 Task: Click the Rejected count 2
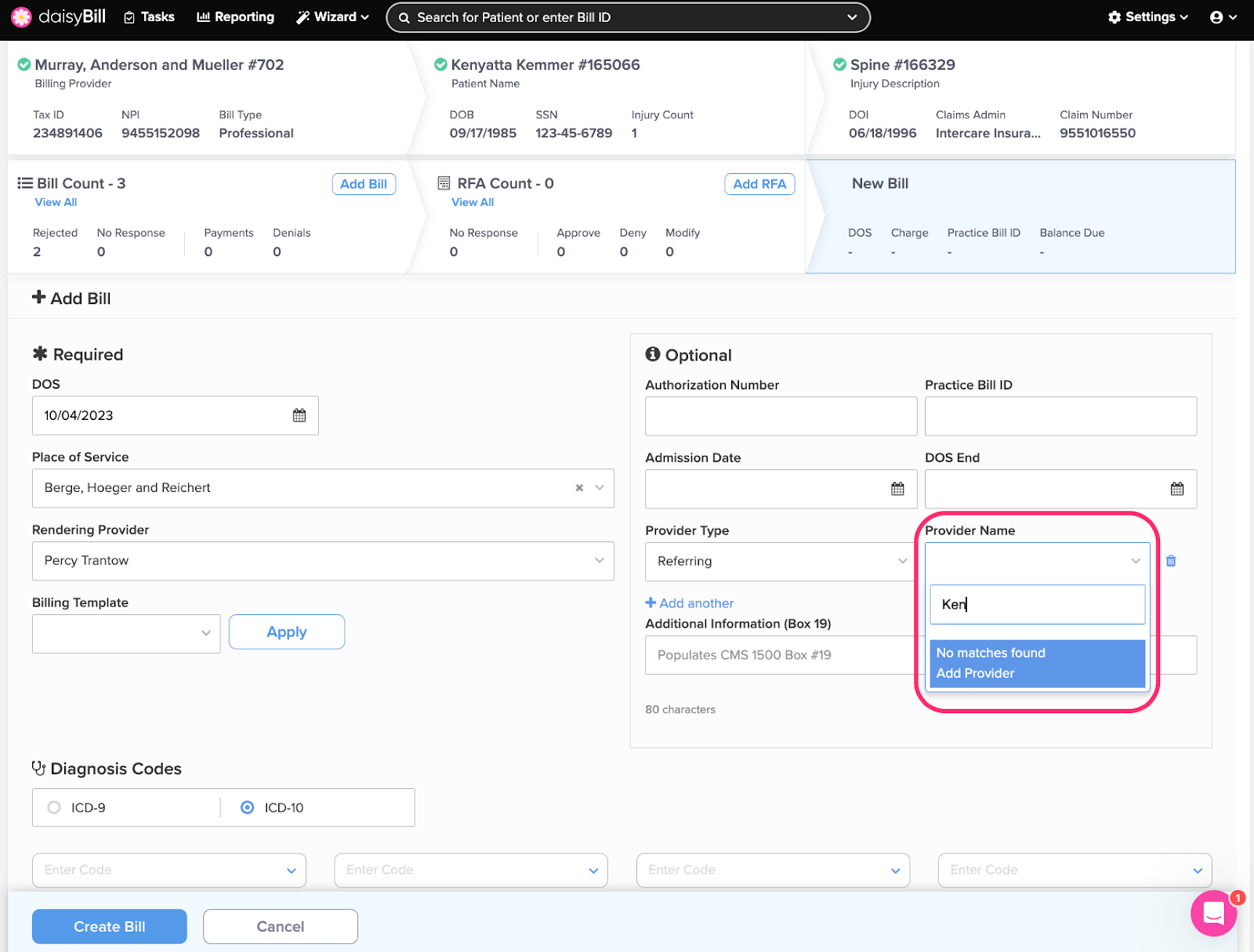point(37,252)
